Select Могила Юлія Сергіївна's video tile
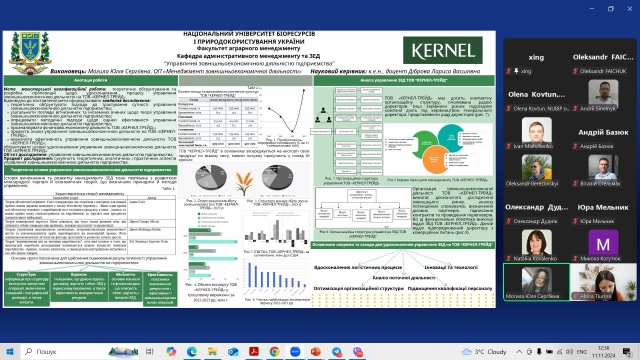 pyautogui.click(x=536, y=282)
